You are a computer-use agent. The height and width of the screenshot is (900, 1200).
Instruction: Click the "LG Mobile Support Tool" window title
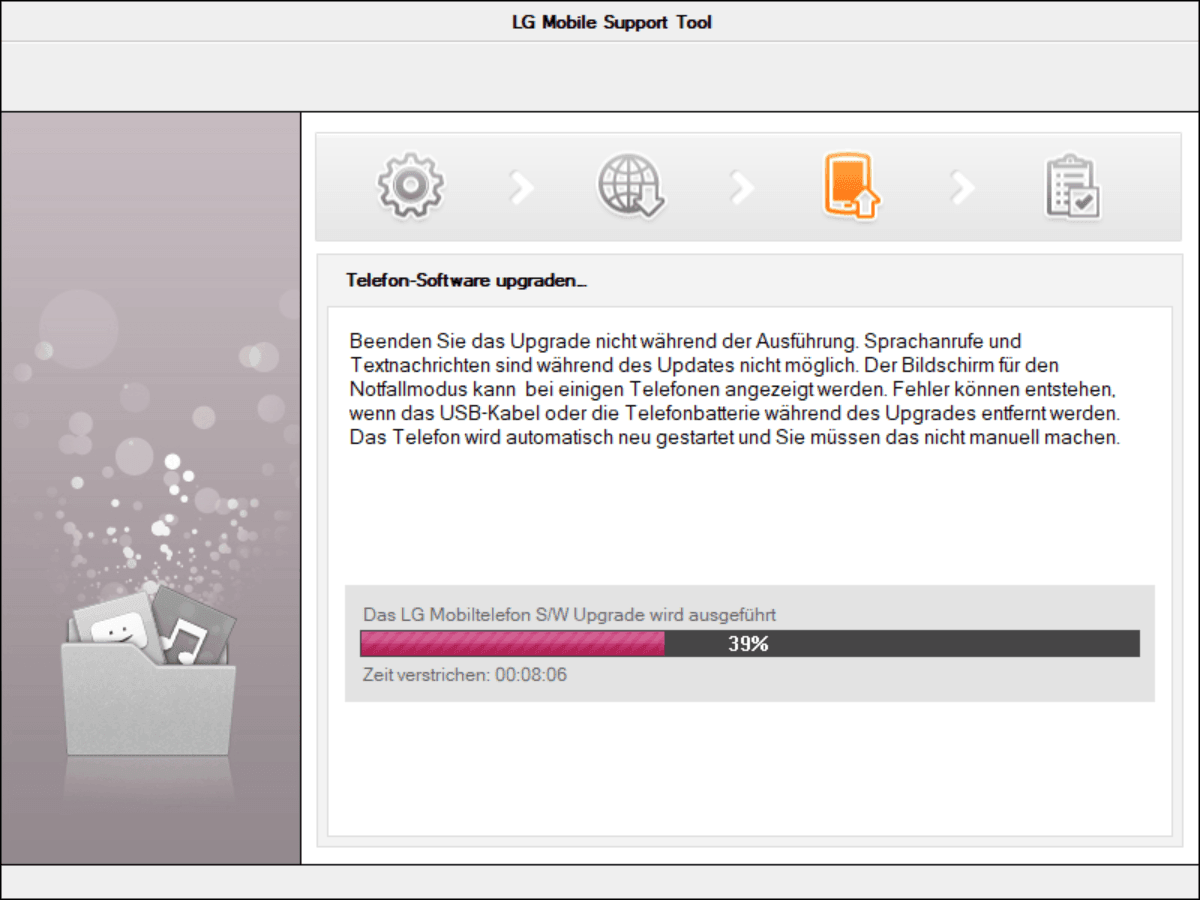[612, 22]
